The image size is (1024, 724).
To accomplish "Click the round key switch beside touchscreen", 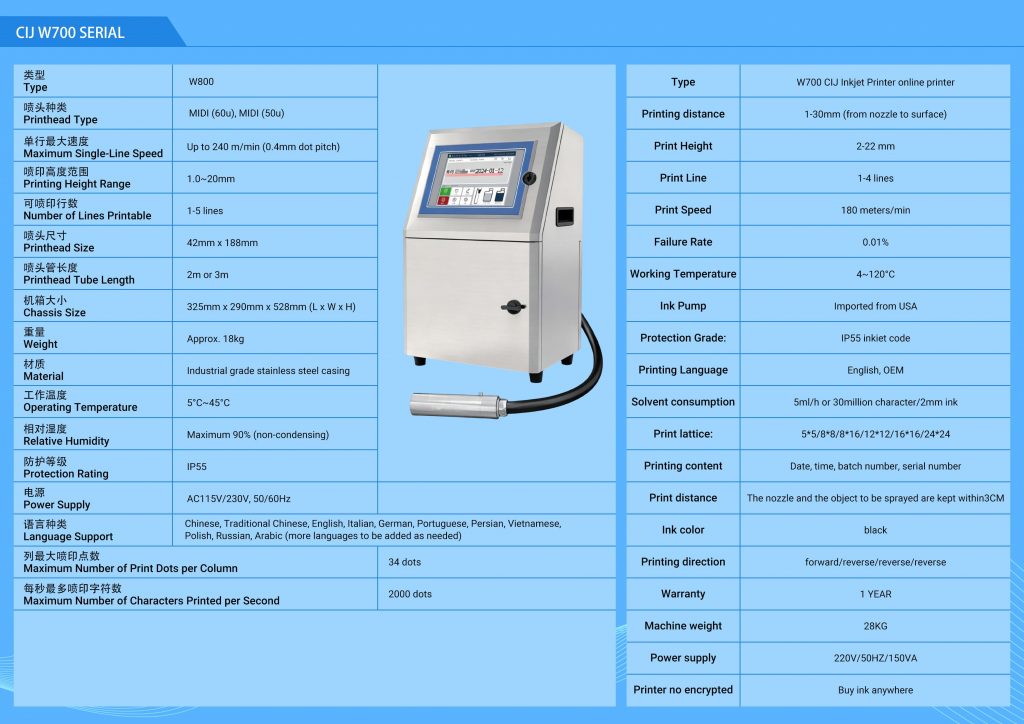I will coord(530,178).
